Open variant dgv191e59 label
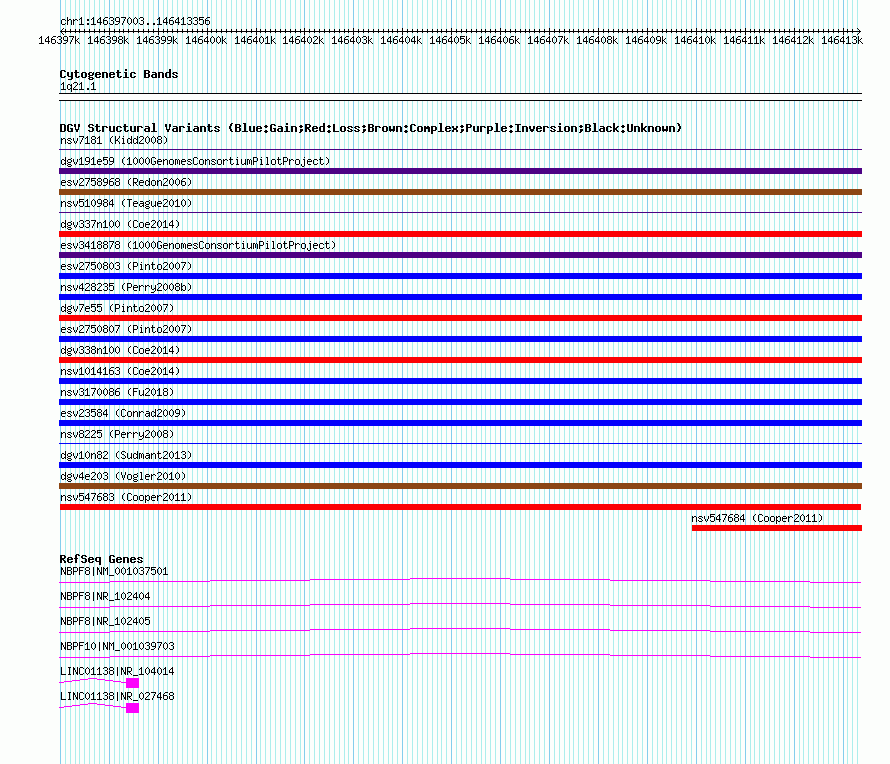Viewport: 890px width, 764px height. (x=195, y=161)
